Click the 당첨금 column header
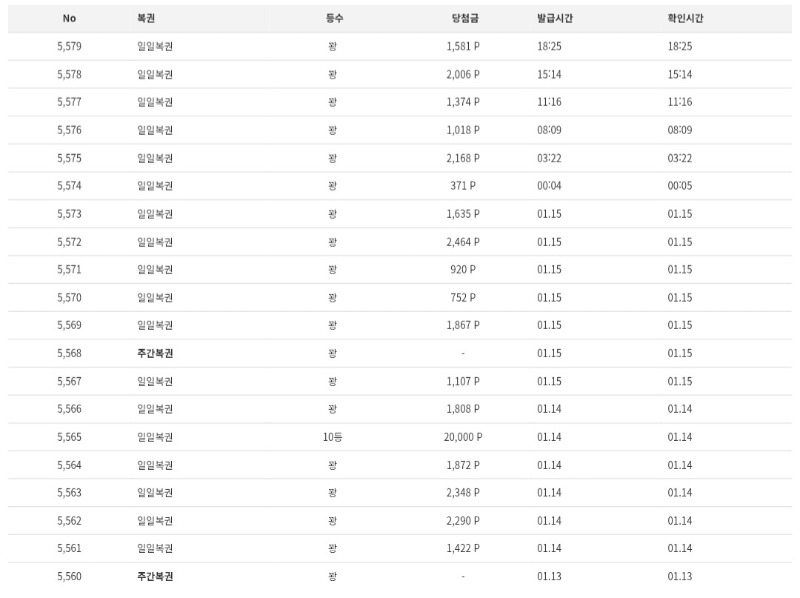This screenshot has width=800, height=598. click(x=464, y=19)
